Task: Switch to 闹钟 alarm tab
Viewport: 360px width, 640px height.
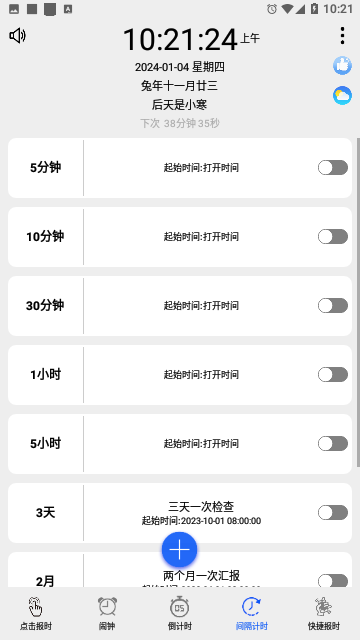Action: 107,613
